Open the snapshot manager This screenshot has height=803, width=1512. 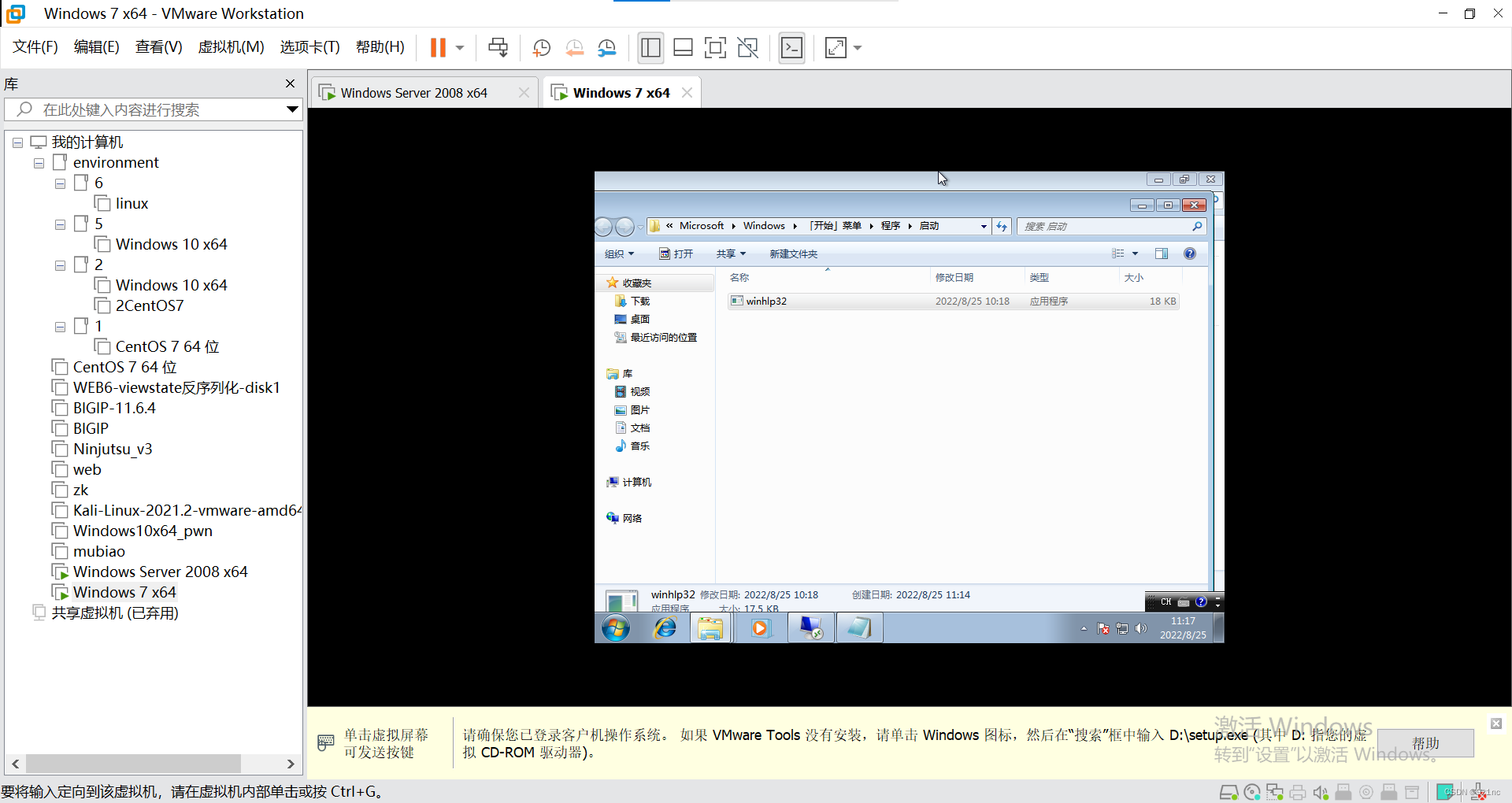606,48
